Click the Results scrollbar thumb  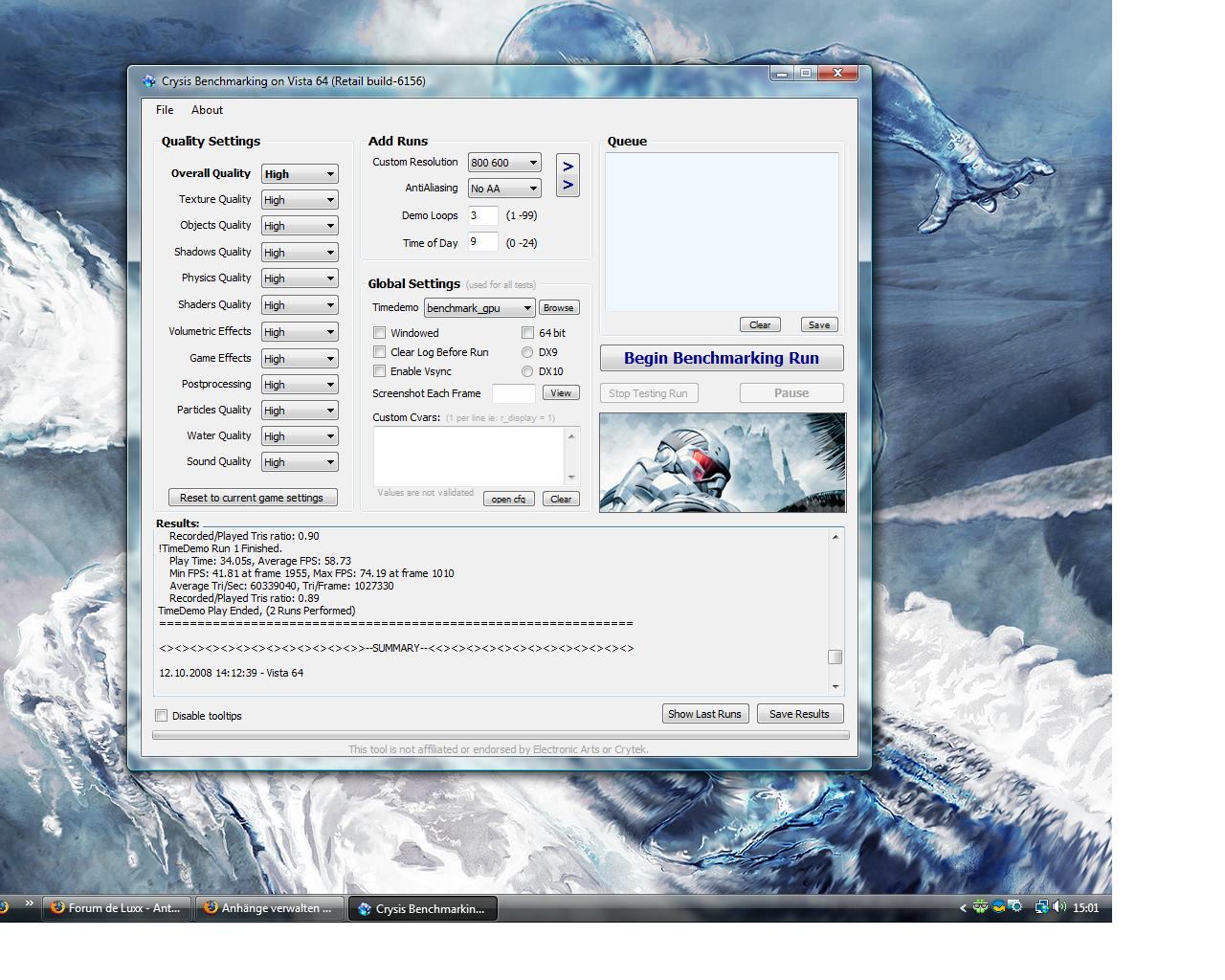pos(835,657)
